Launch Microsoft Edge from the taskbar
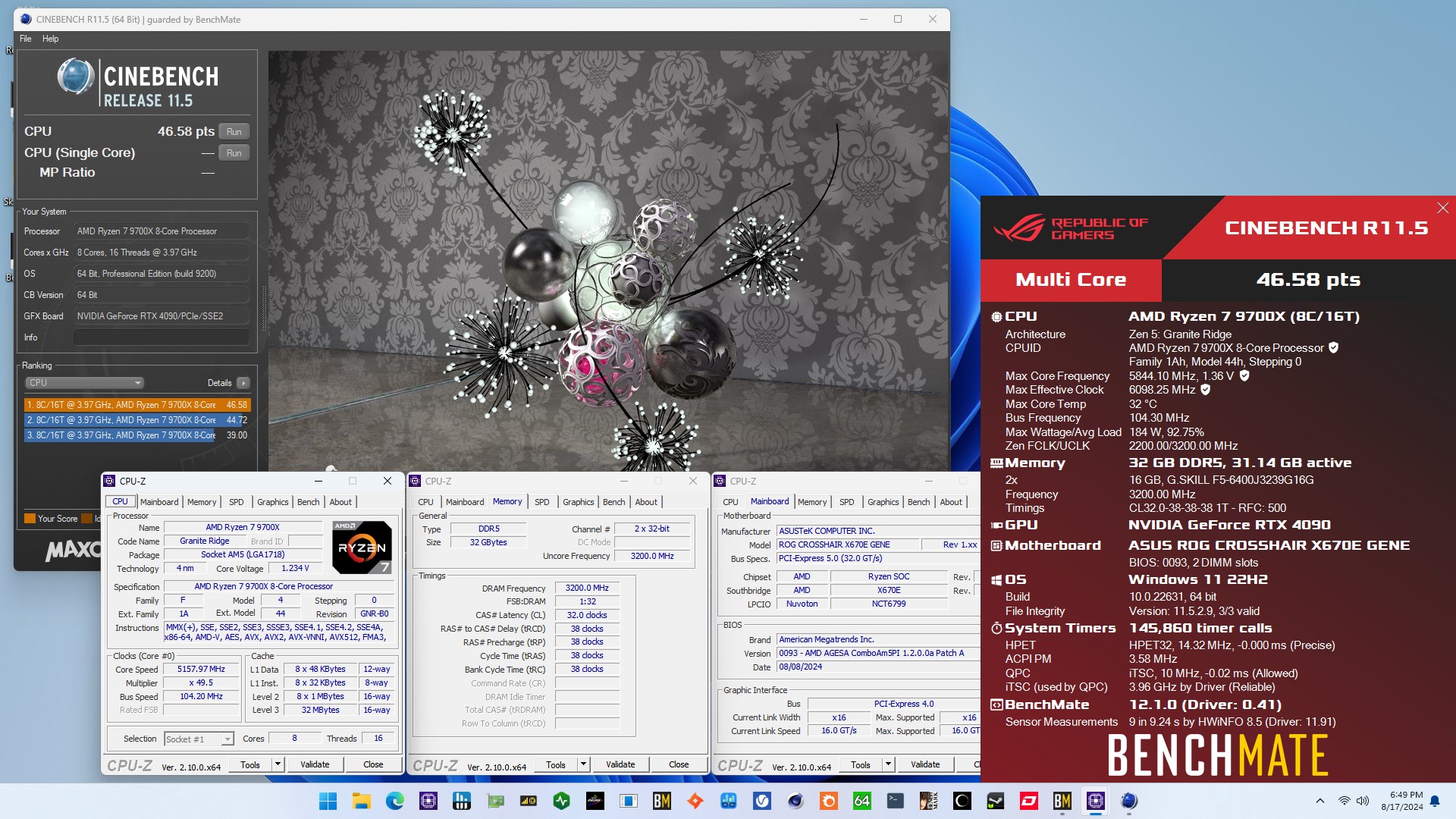Screen dimensions: 1456x819 pyautogui.click(x=394, y=801)
